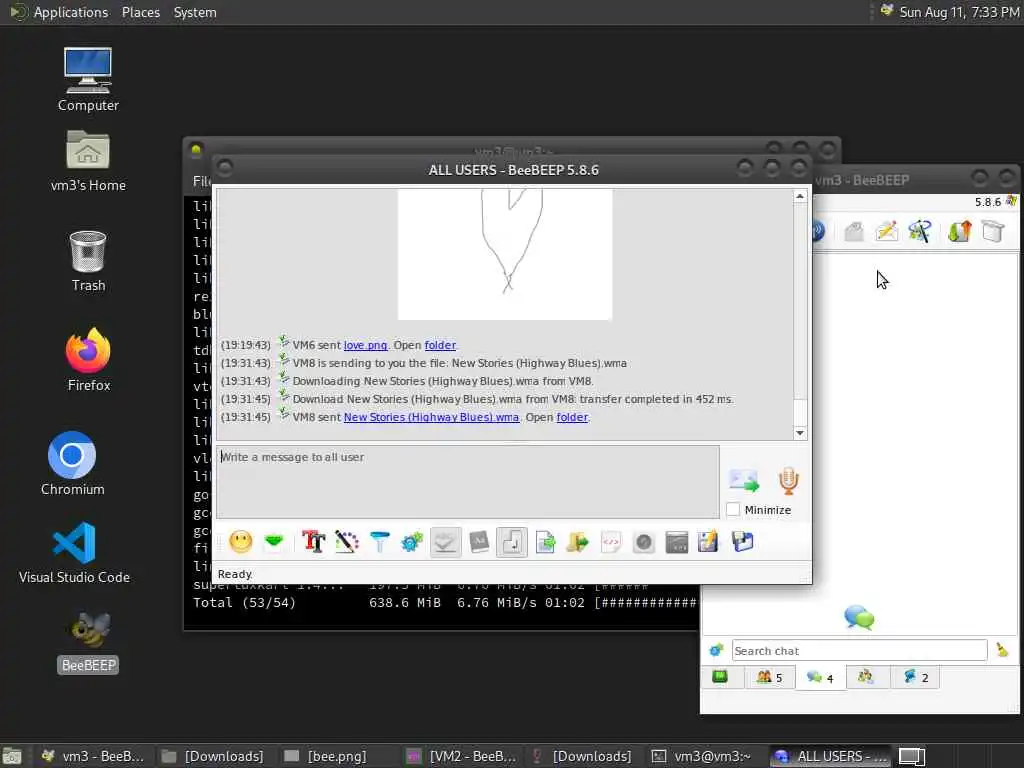Image resolution: width=1024 pixels, height=768 pixels.
Task: Click the Chromium desktop icon
Action: [x=72, y=463]
